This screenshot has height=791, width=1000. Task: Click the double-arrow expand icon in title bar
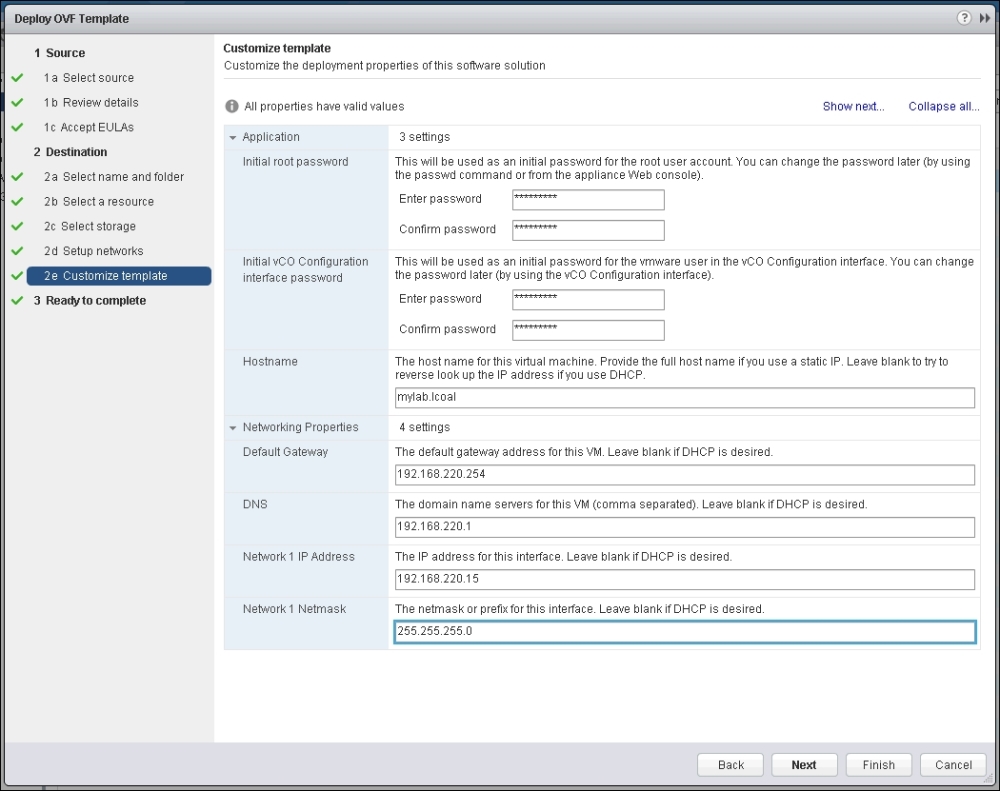coord(985,18)
